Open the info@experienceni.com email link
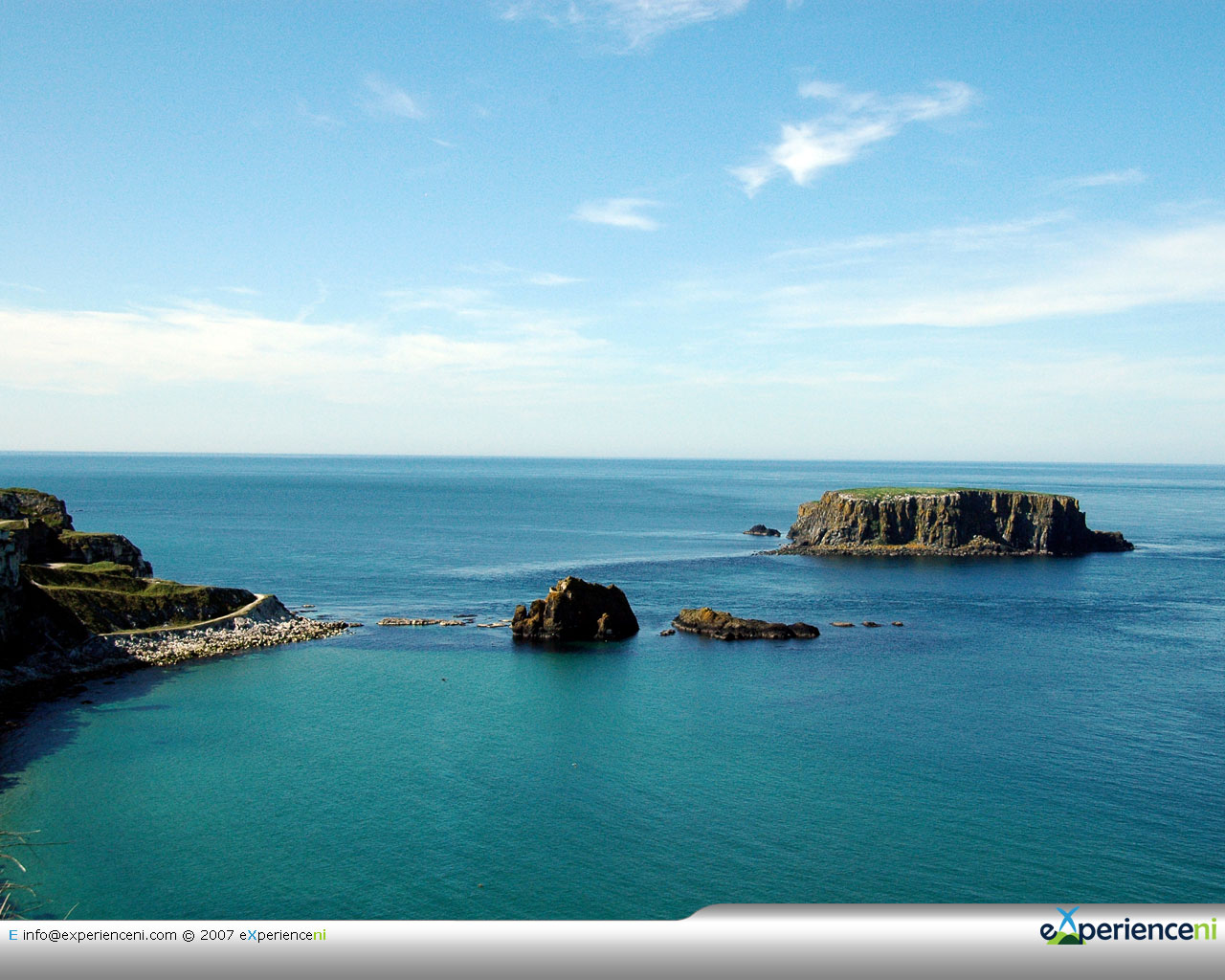 point(100,935)
